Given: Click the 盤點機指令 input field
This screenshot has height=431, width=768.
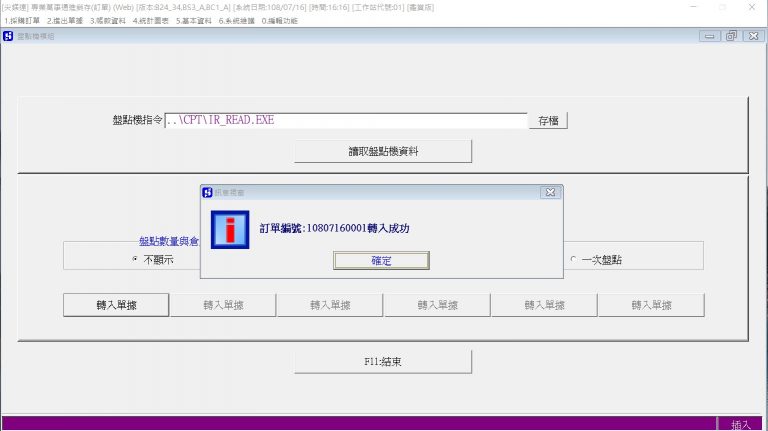Looking at the screenshot, I should pyautogui.click(x=346, y=120).
